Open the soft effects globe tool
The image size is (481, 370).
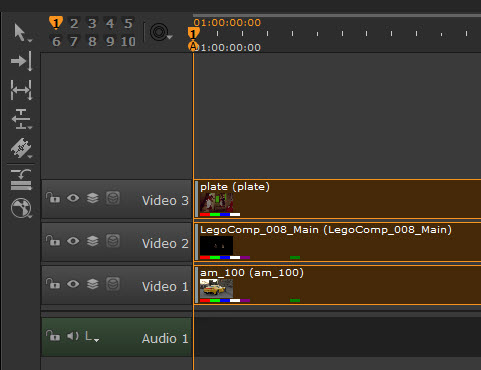21,209
